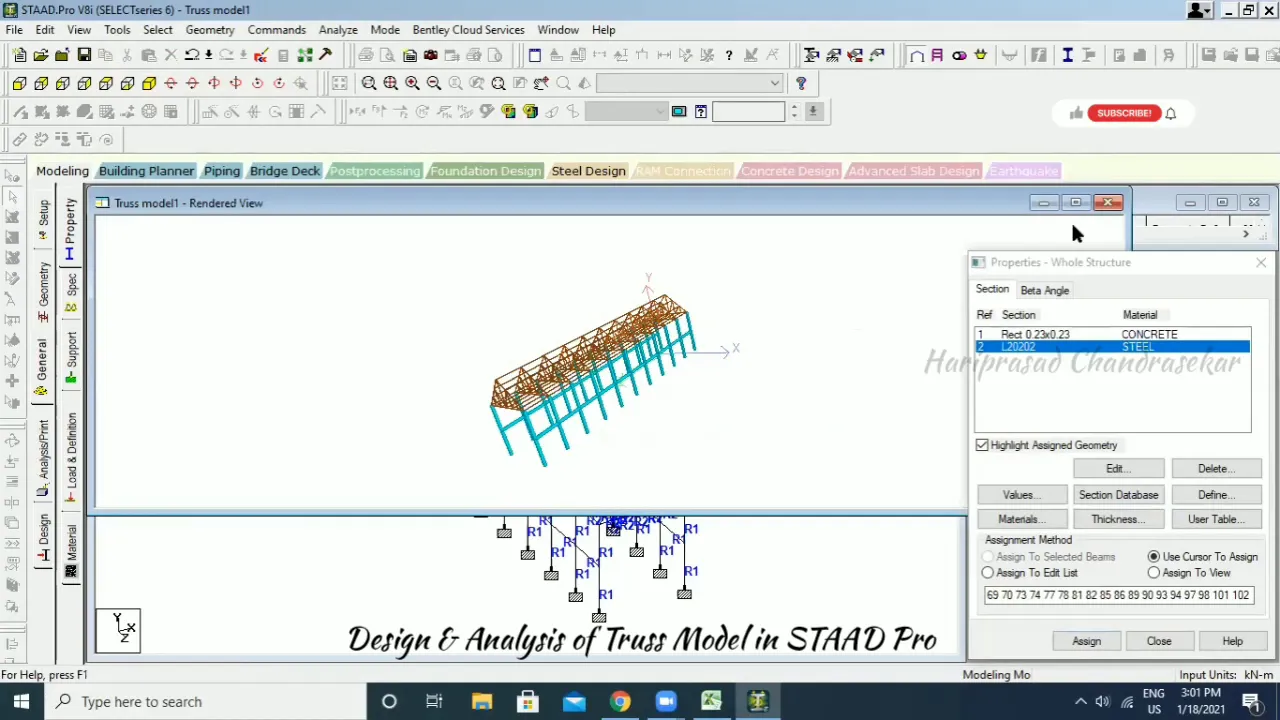Open the vertical Geometry page tab
This screenshot has width=1280, height=720.
(42, 292)
